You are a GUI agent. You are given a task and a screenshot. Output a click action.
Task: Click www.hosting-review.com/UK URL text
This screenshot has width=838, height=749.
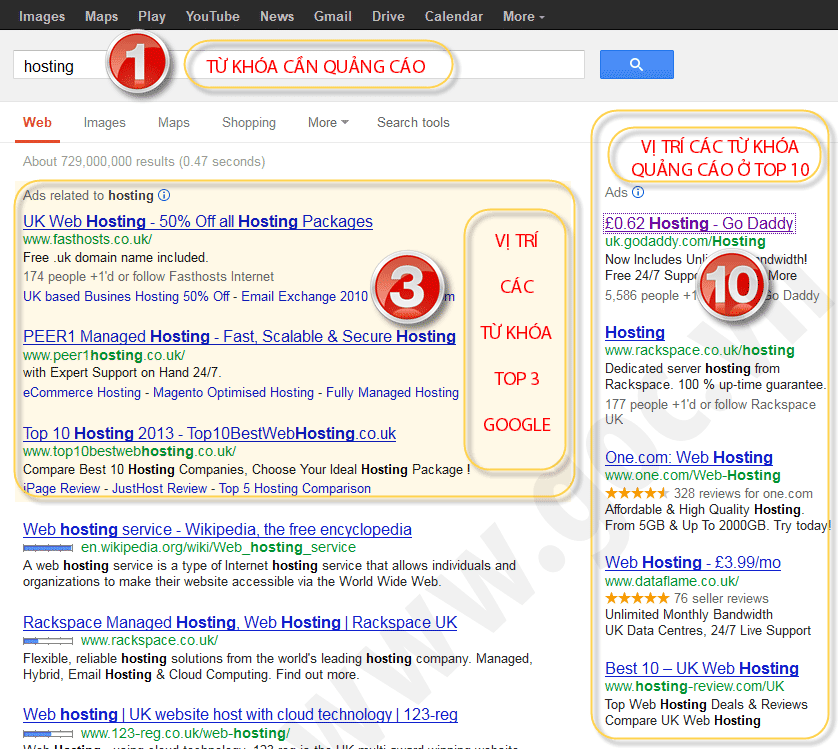click(694, 686)
